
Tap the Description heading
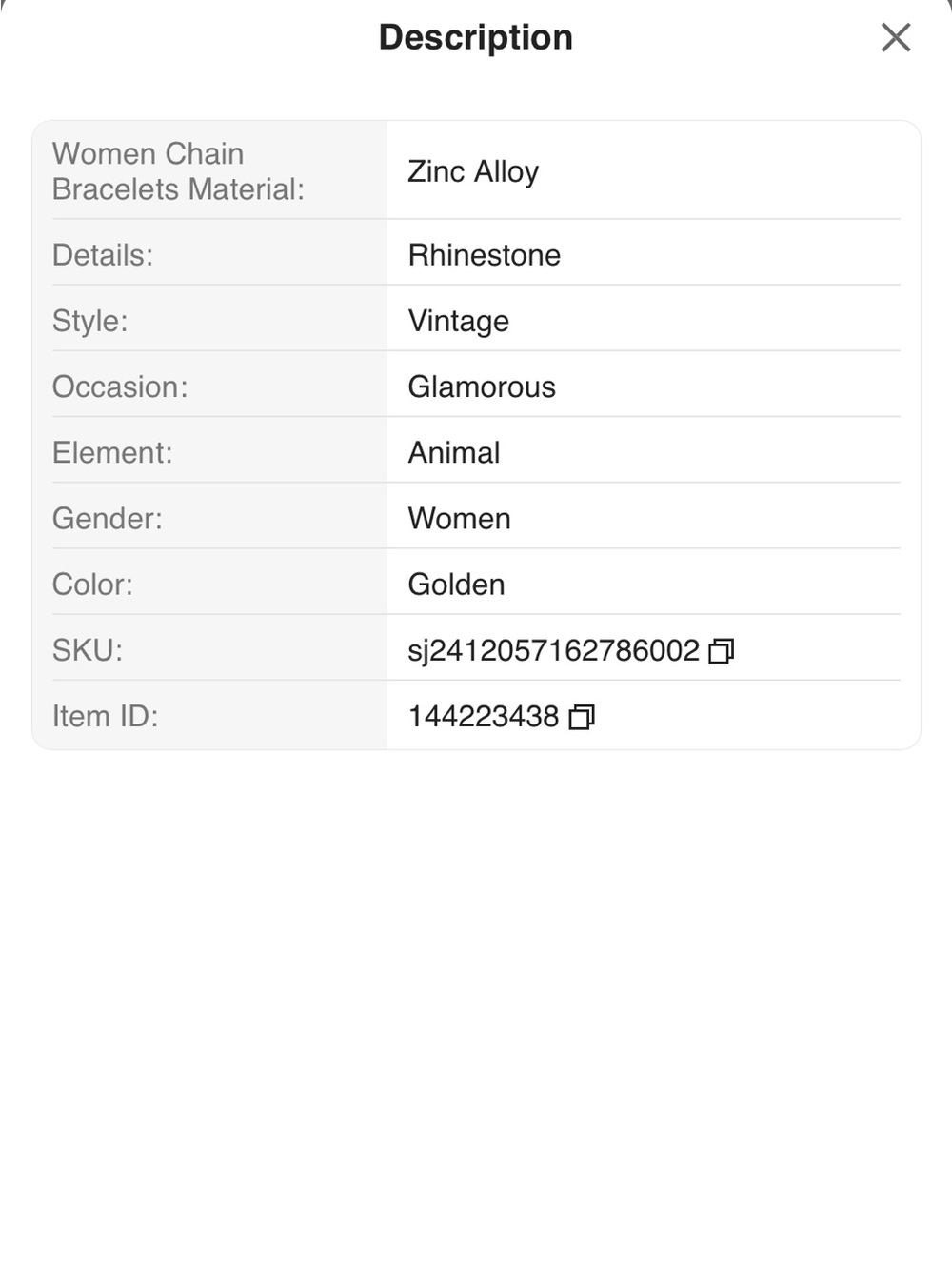(476, 37)
